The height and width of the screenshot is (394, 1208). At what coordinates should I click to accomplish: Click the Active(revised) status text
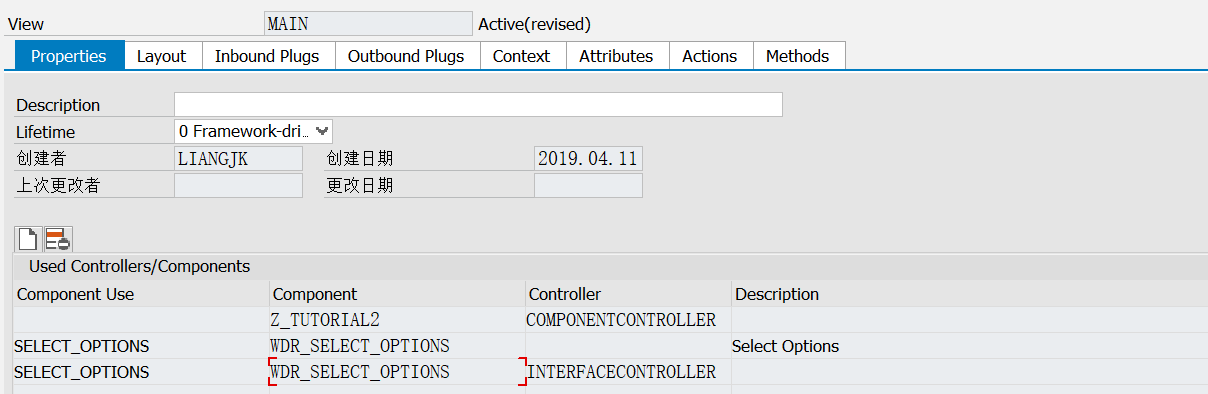(x=535, y=24)
